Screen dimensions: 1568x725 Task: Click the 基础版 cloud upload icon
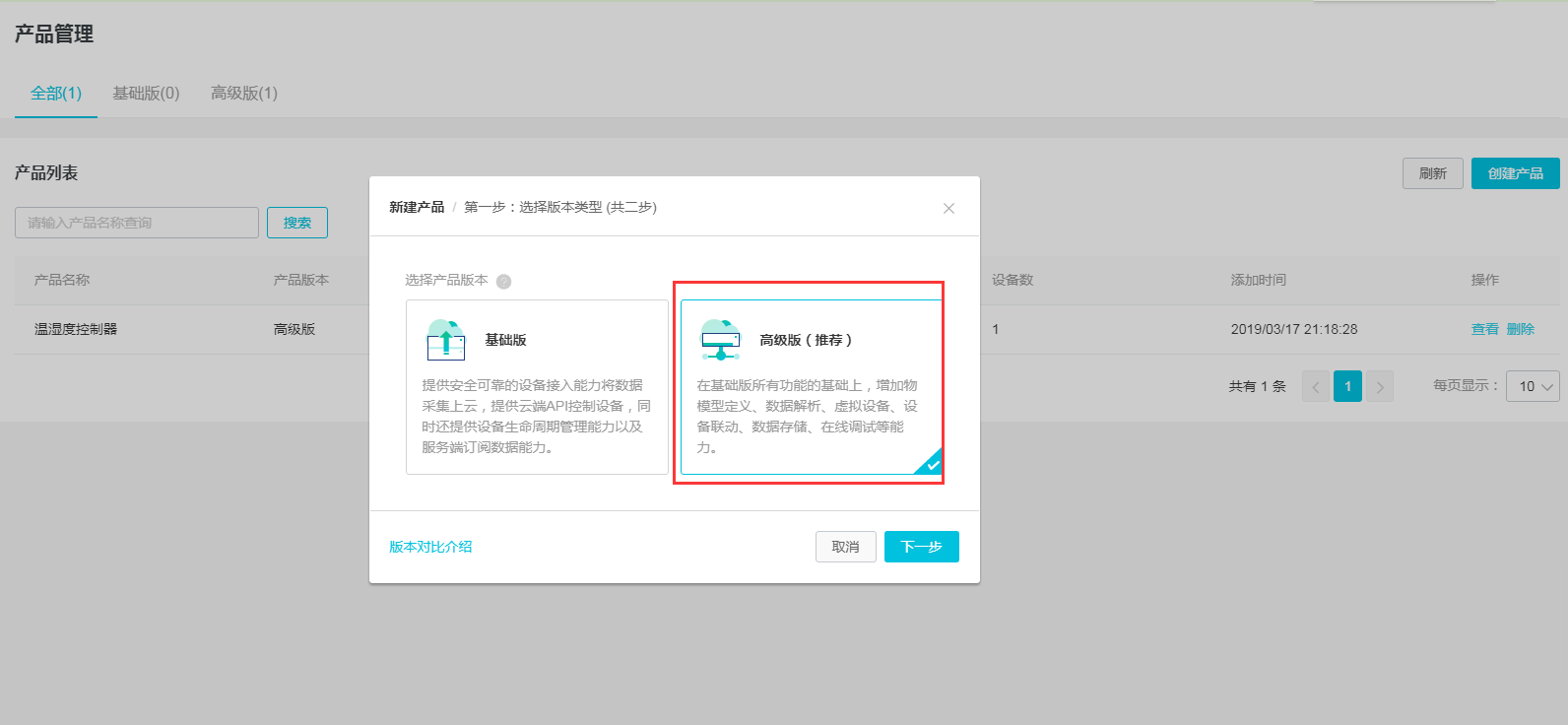446,340
